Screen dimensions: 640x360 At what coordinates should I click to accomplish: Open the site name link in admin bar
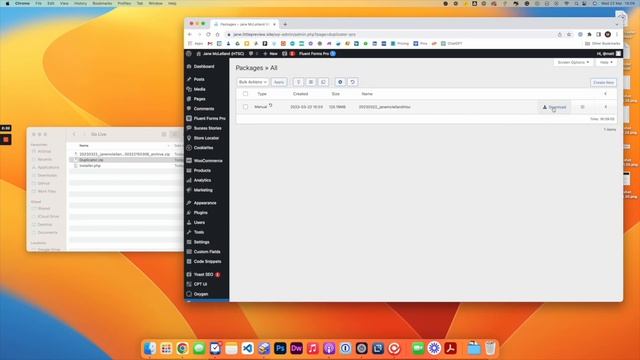coord(220,53)
